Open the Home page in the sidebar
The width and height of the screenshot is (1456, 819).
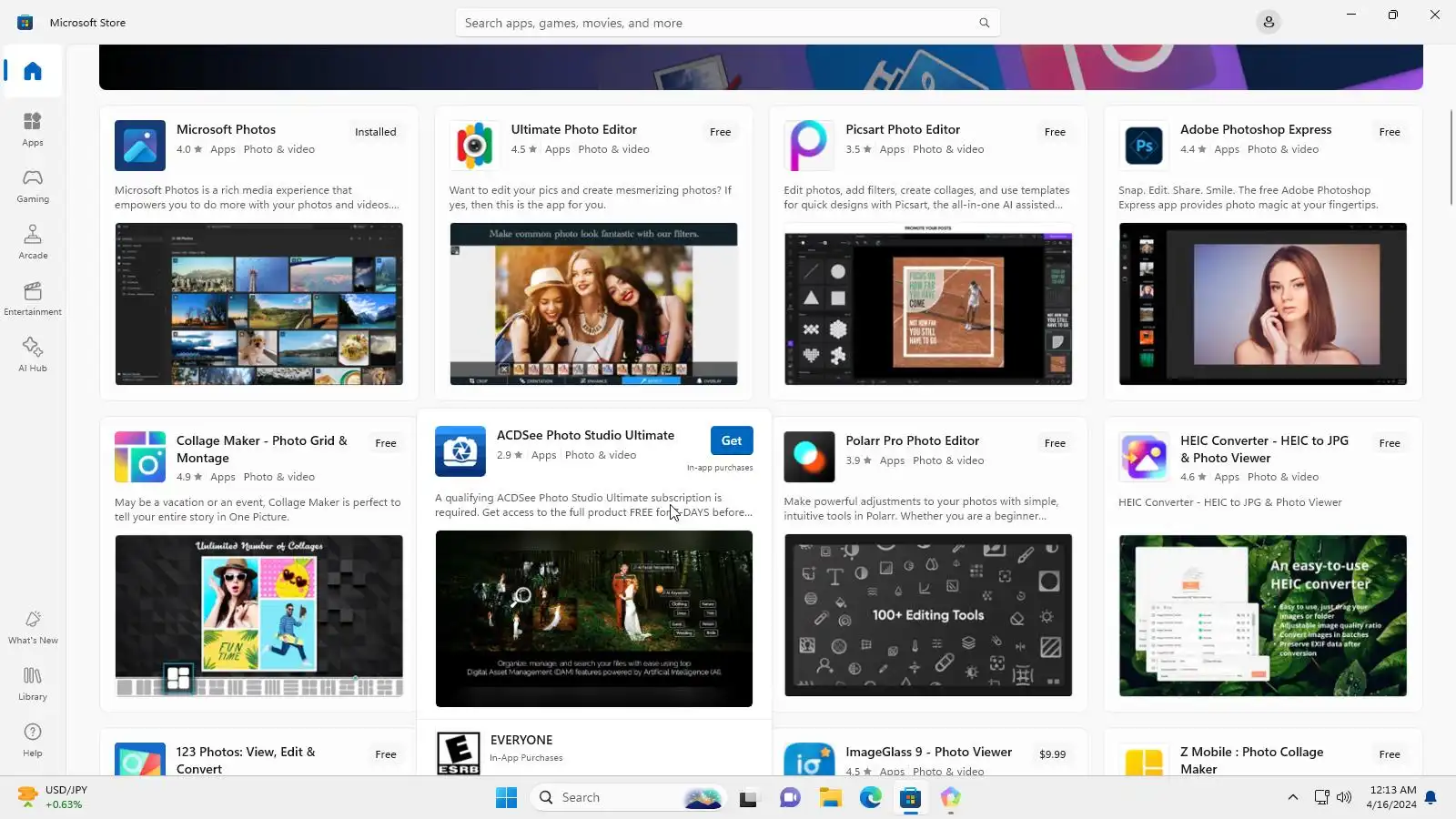tap(33, 71)
